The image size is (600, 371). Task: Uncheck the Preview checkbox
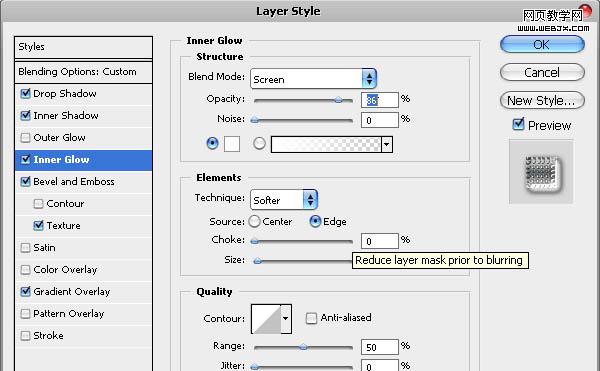[518, 124]
